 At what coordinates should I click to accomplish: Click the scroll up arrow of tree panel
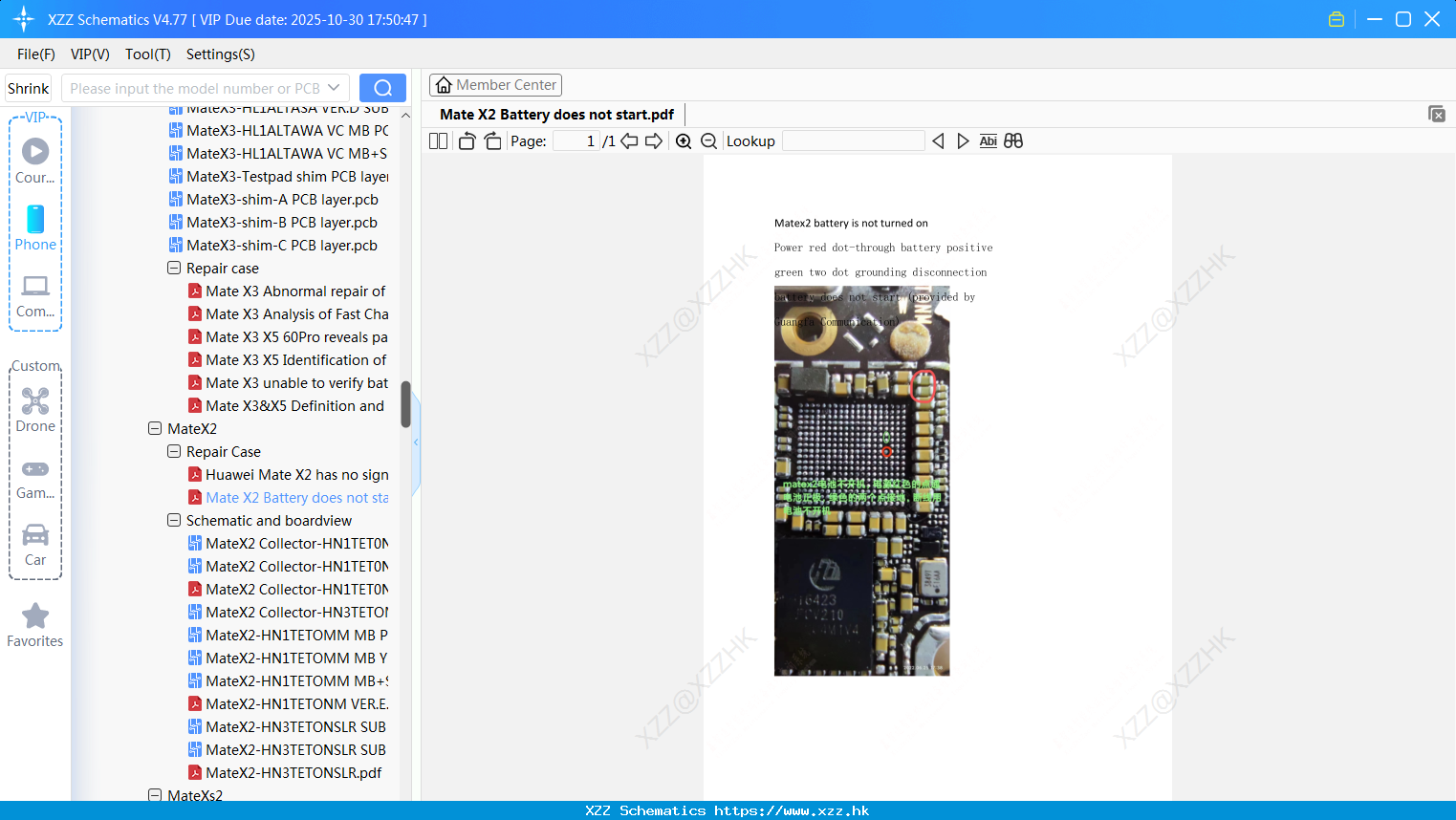tap(405, 116)
